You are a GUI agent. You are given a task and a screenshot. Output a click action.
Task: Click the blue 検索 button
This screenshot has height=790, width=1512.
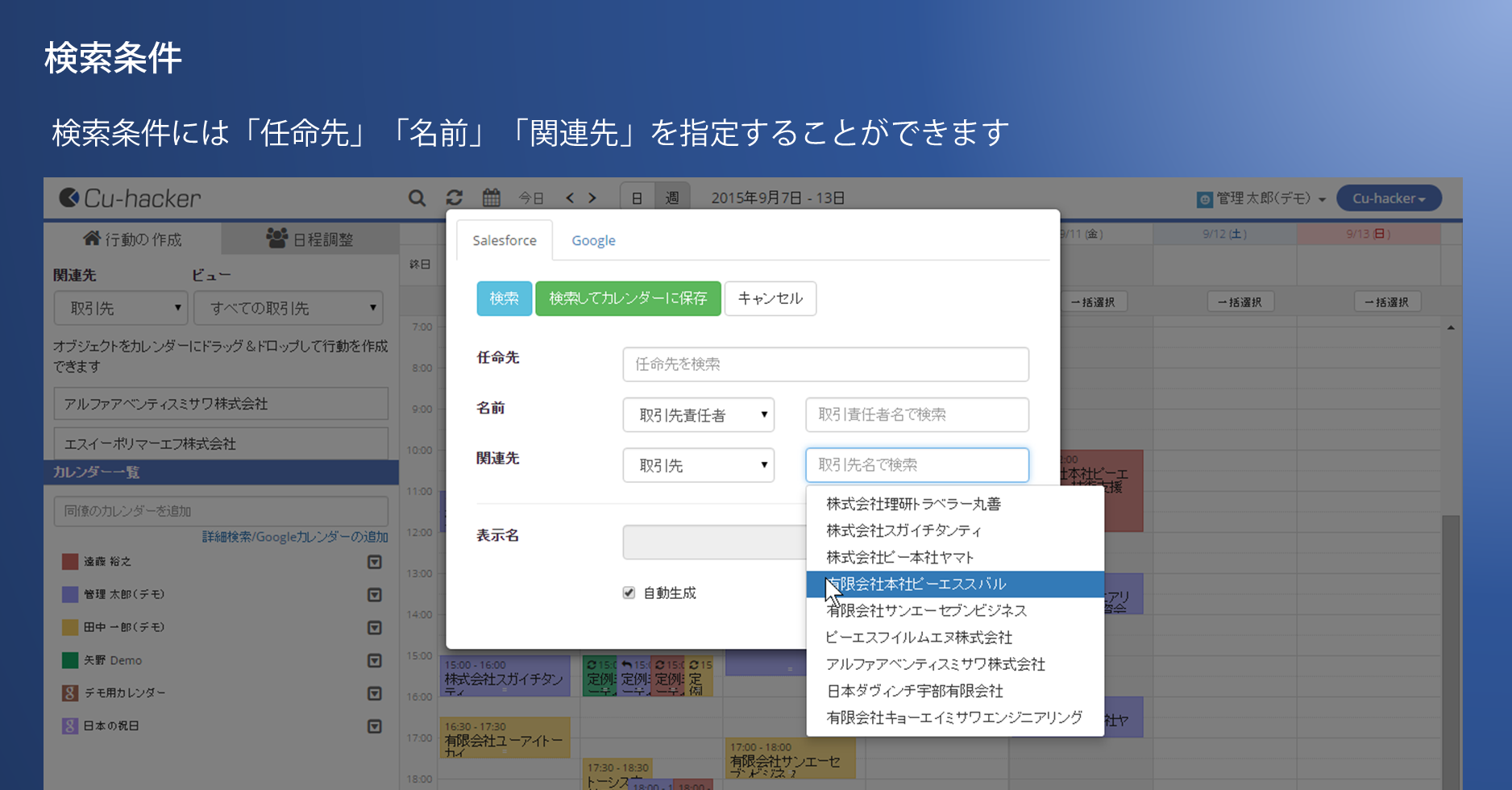pyautogui.click(x=505, y=298)
